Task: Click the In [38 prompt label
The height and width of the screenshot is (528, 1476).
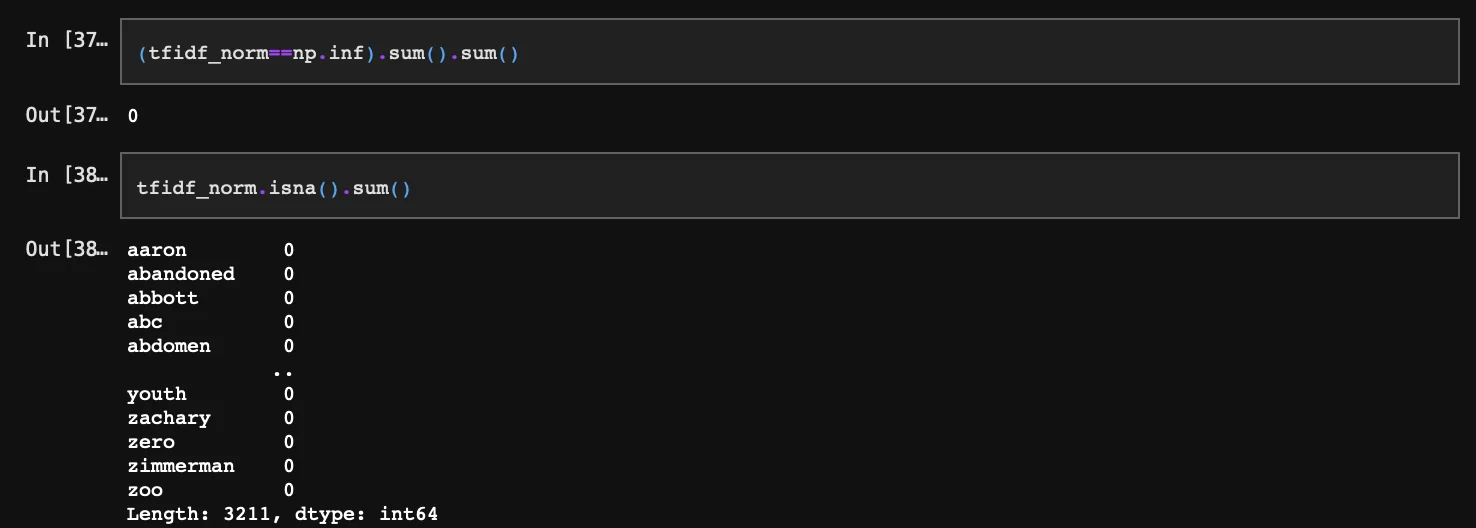Action: click(x=66, y=175)
